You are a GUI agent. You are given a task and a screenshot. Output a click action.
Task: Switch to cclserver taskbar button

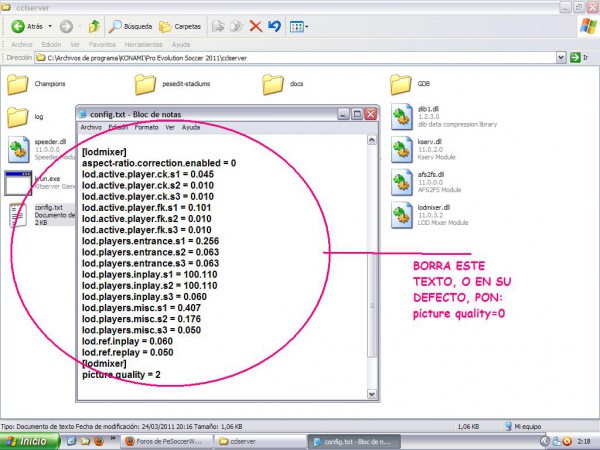pyautogui.click(x=260, y=442)
